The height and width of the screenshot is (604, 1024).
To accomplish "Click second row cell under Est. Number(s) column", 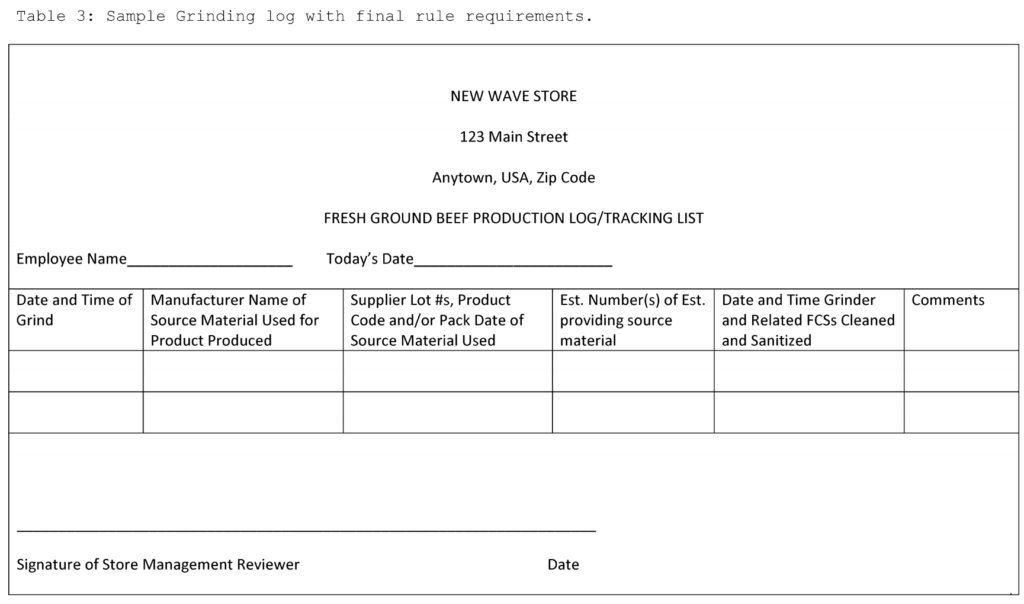I will tap(633, 412).
